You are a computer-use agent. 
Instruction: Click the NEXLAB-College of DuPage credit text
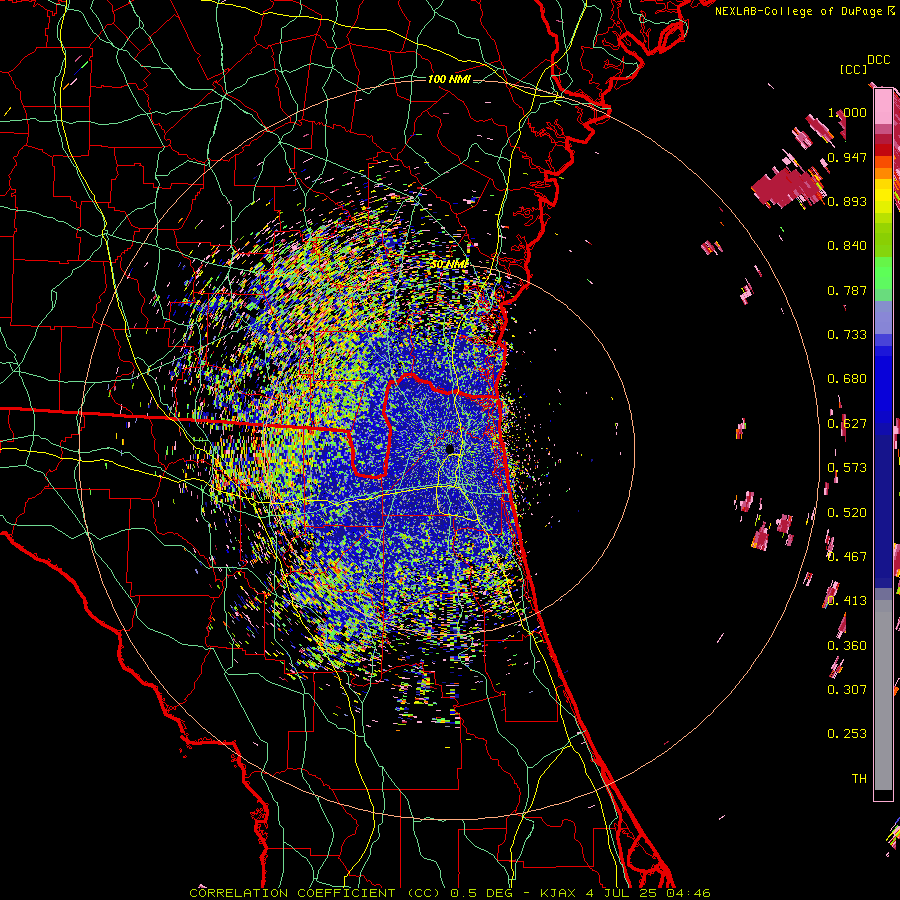800,11
